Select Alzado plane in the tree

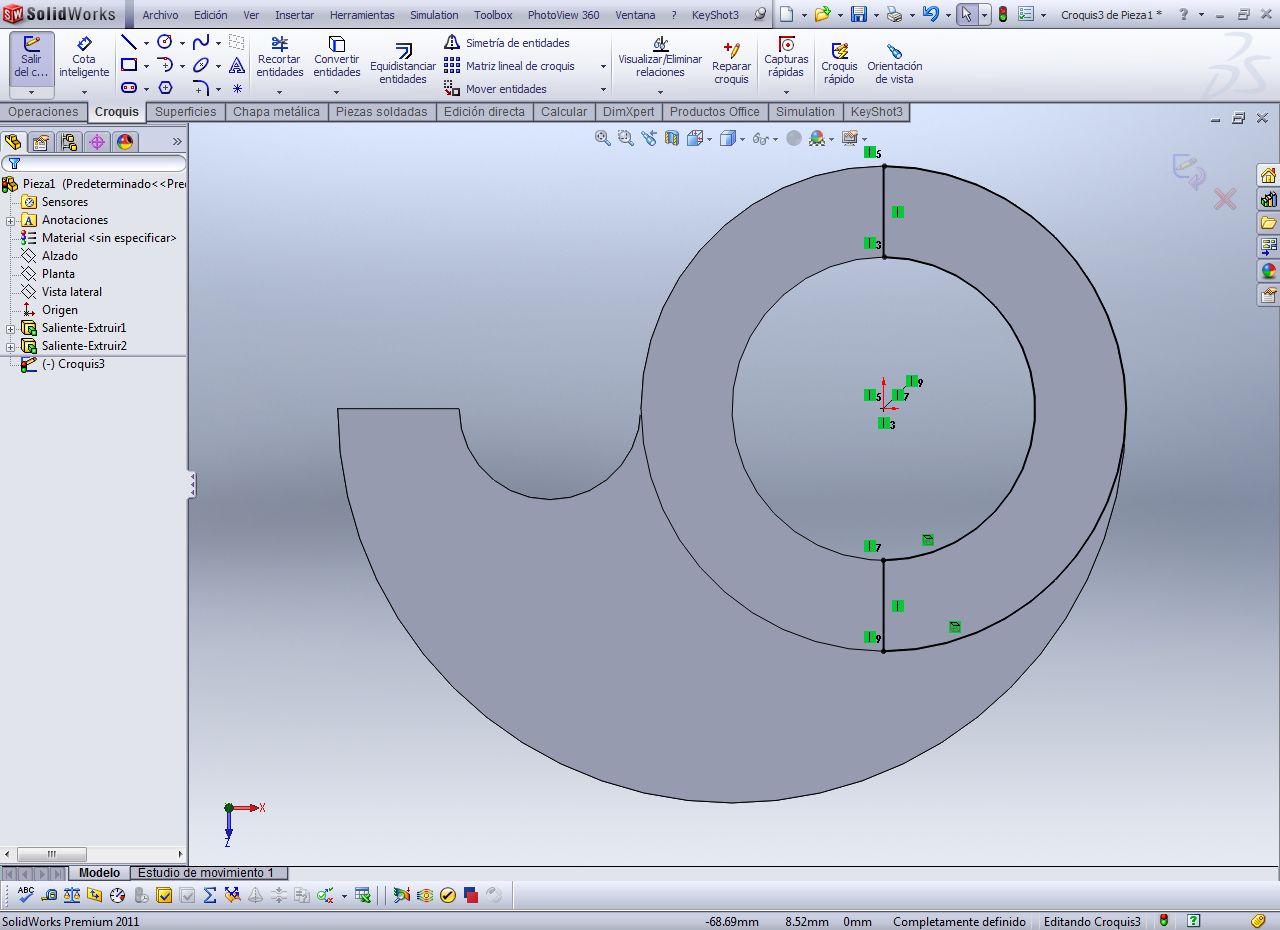coord(60,256)
